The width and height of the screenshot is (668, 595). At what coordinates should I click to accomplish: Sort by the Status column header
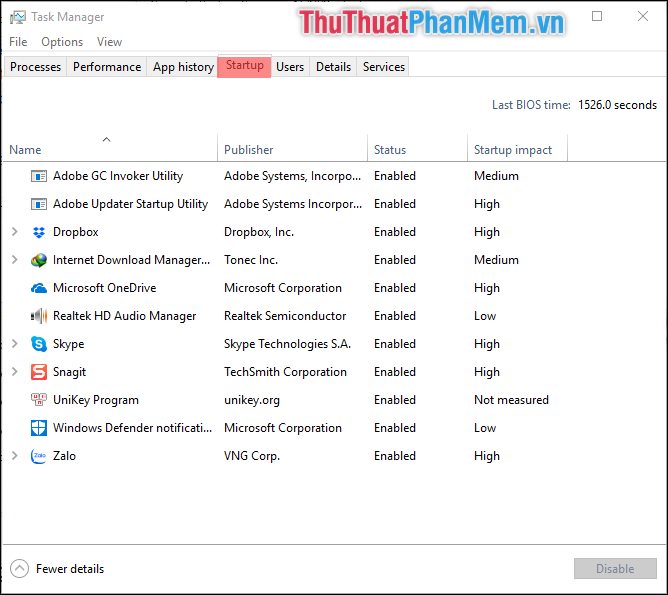[418, 148]
